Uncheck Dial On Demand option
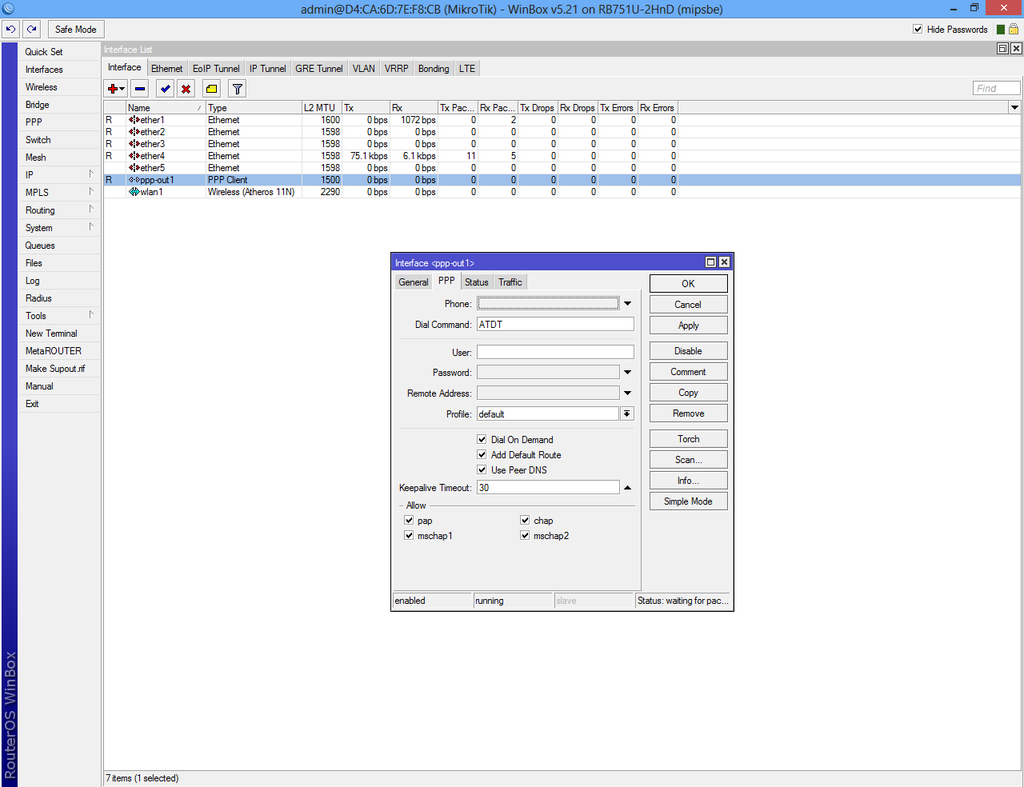The width and height of the screenshot is (1024, 787). tap(481, 439)
